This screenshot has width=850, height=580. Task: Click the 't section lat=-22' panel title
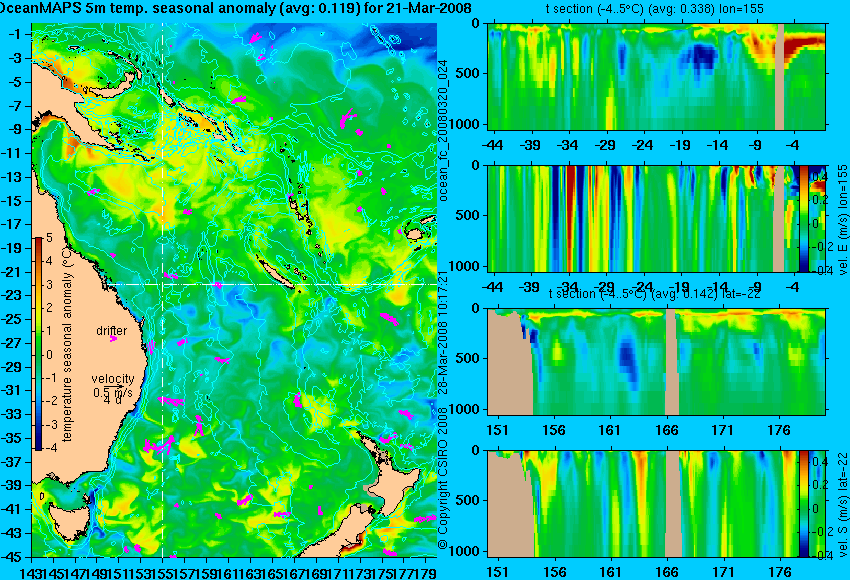[x=655, y=294]
